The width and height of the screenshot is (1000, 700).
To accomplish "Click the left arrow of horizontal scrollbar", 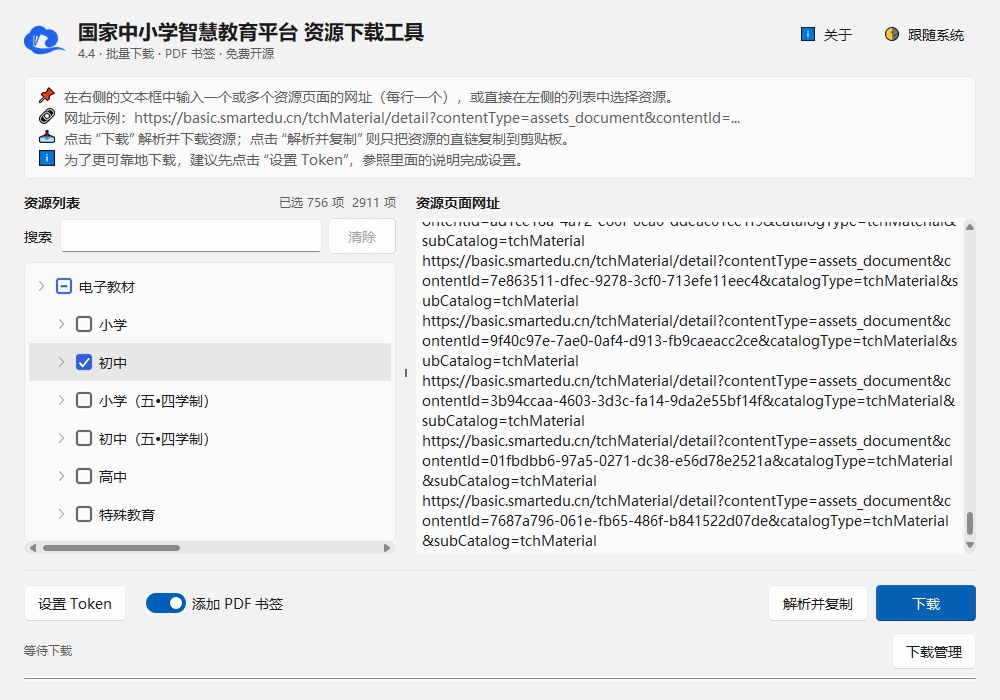I will (x=33, y=548).
